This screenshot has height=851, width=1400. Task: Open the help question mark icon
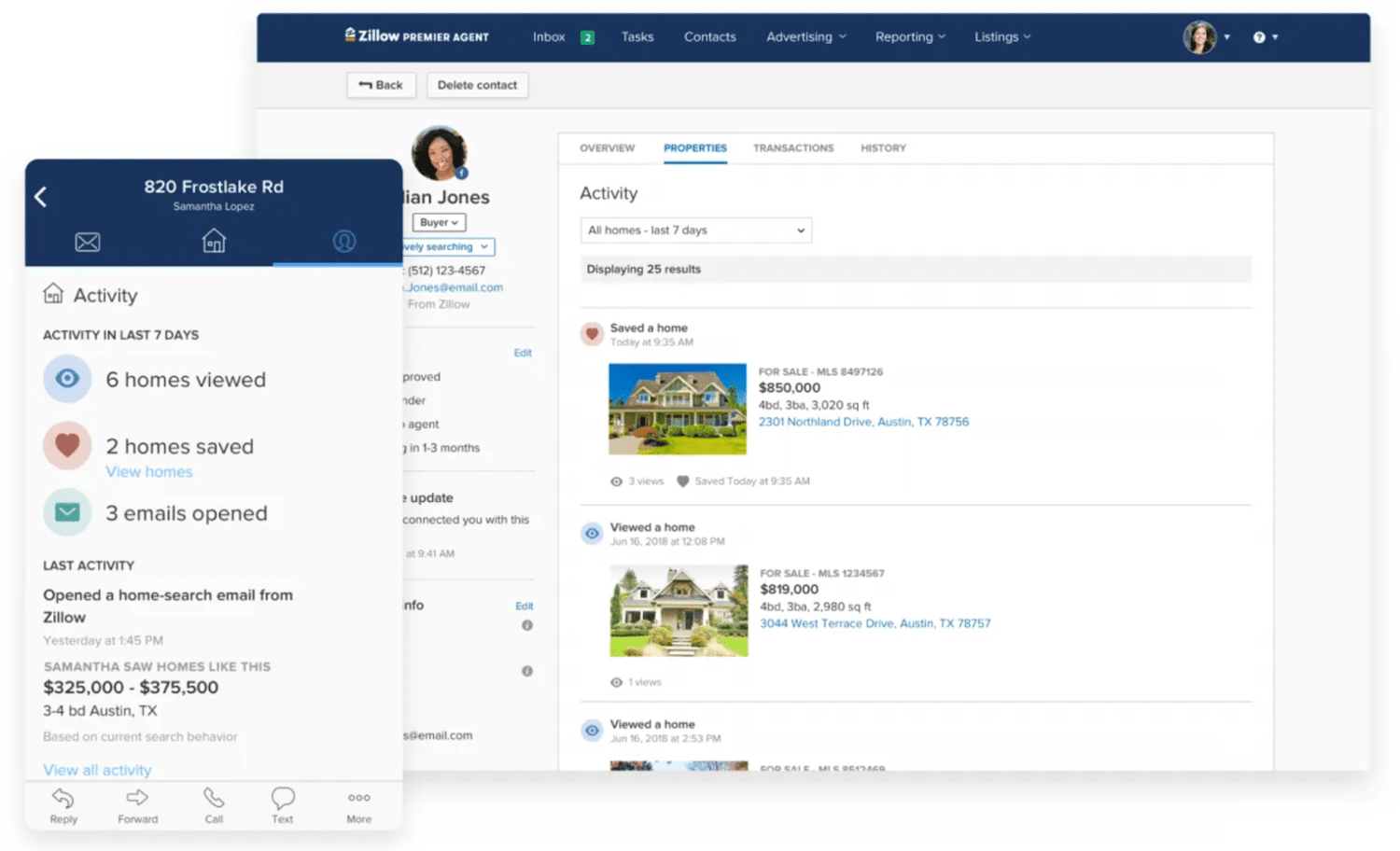1261,36
